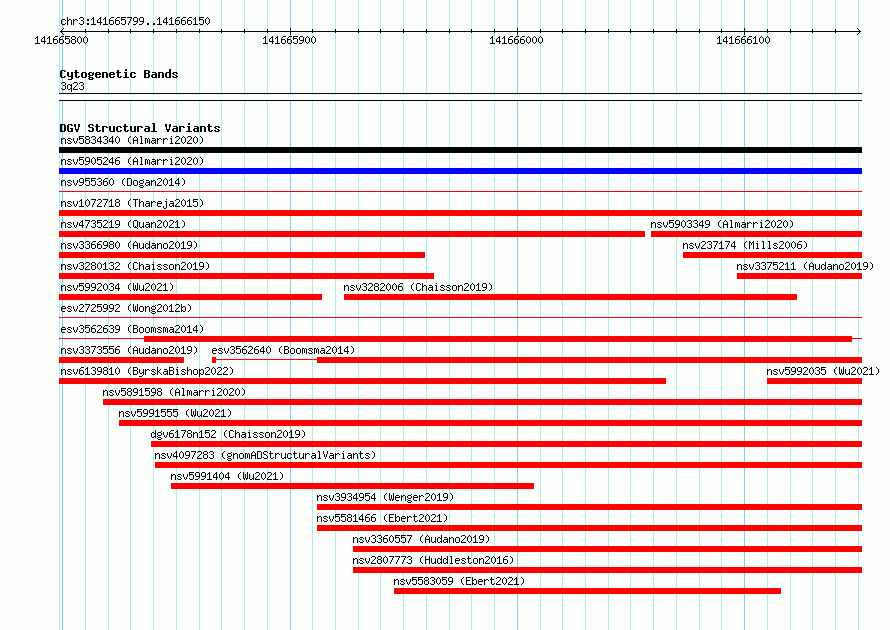Select the blue nsv5905246 variant bar
The width and height of the screenshot is (890, 630).
[x=460, y=171]
